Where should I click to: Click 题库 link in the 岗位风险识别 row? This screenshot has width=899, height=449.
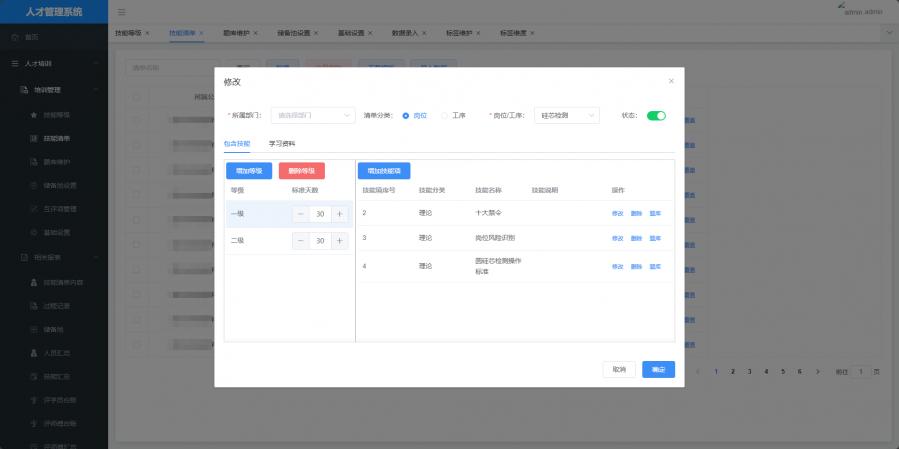[x=655, y=239]
